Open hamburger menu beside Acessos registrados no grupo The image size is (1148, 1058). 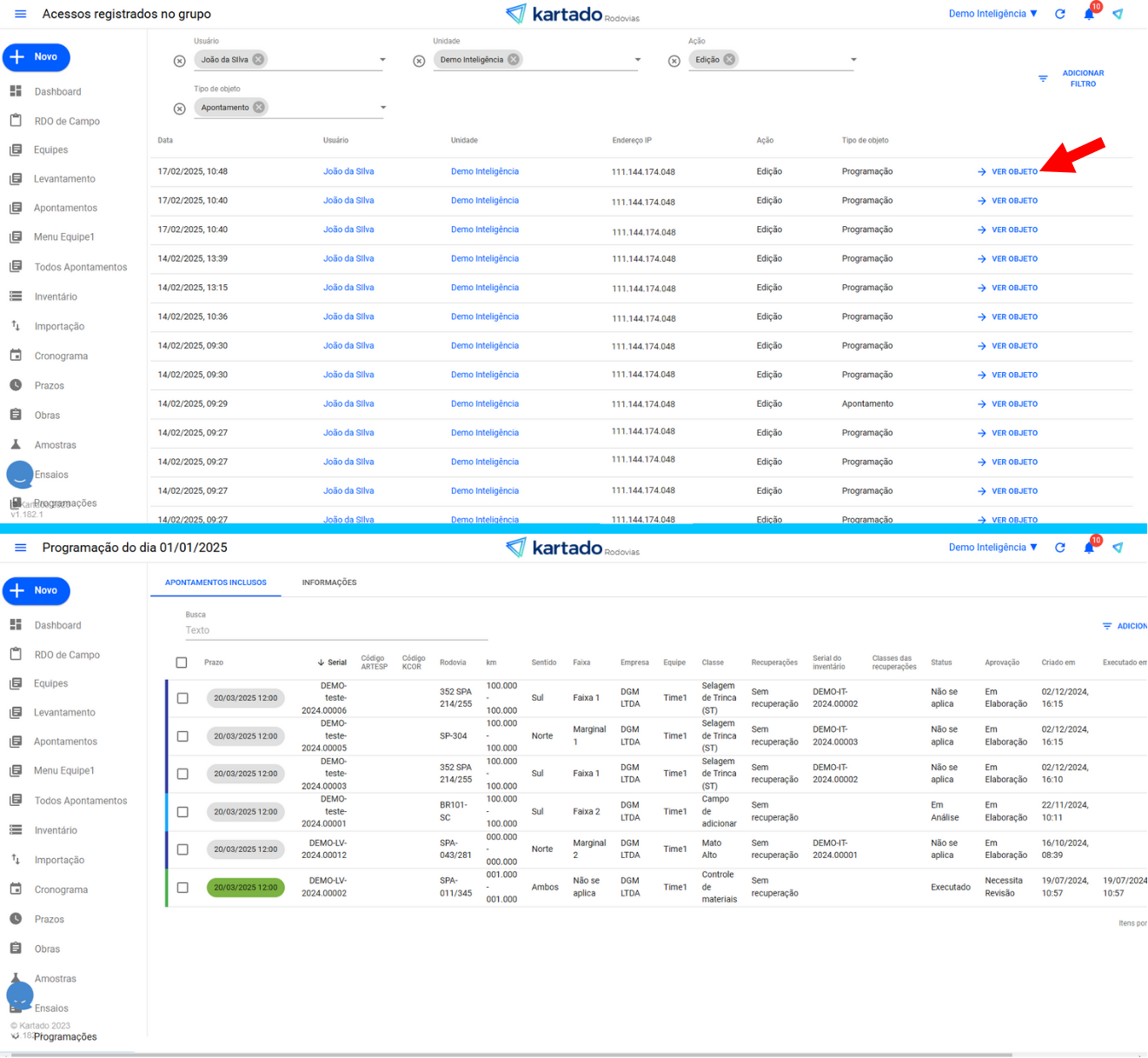click(x=21, y=14)
